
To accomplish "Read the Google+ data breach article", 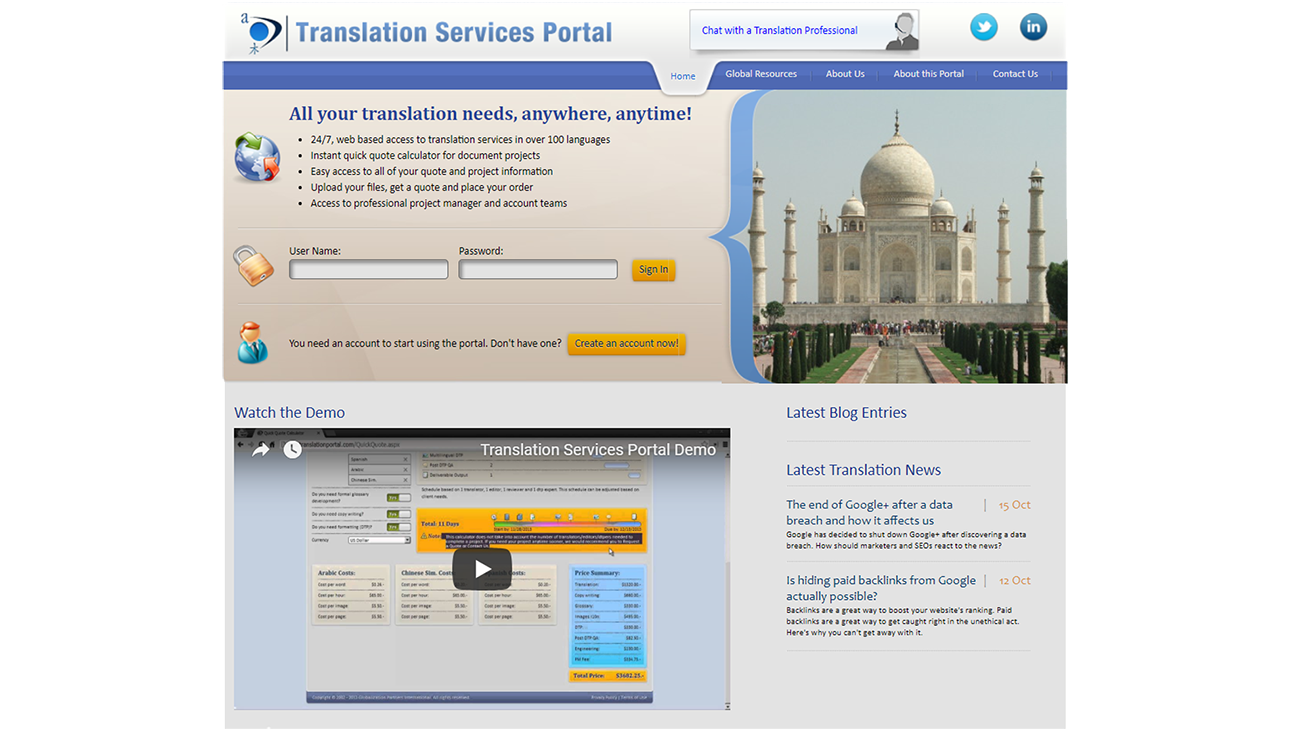I will click(x=869, y=512).
